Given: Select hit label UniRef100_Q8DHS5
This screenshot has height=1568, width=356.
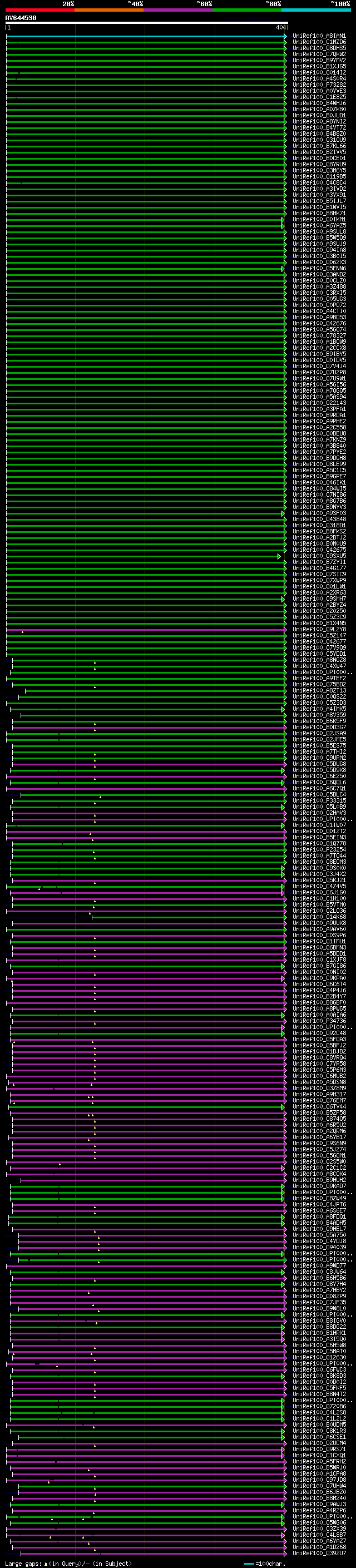Looking at the screenshot, I should [319, 48].
